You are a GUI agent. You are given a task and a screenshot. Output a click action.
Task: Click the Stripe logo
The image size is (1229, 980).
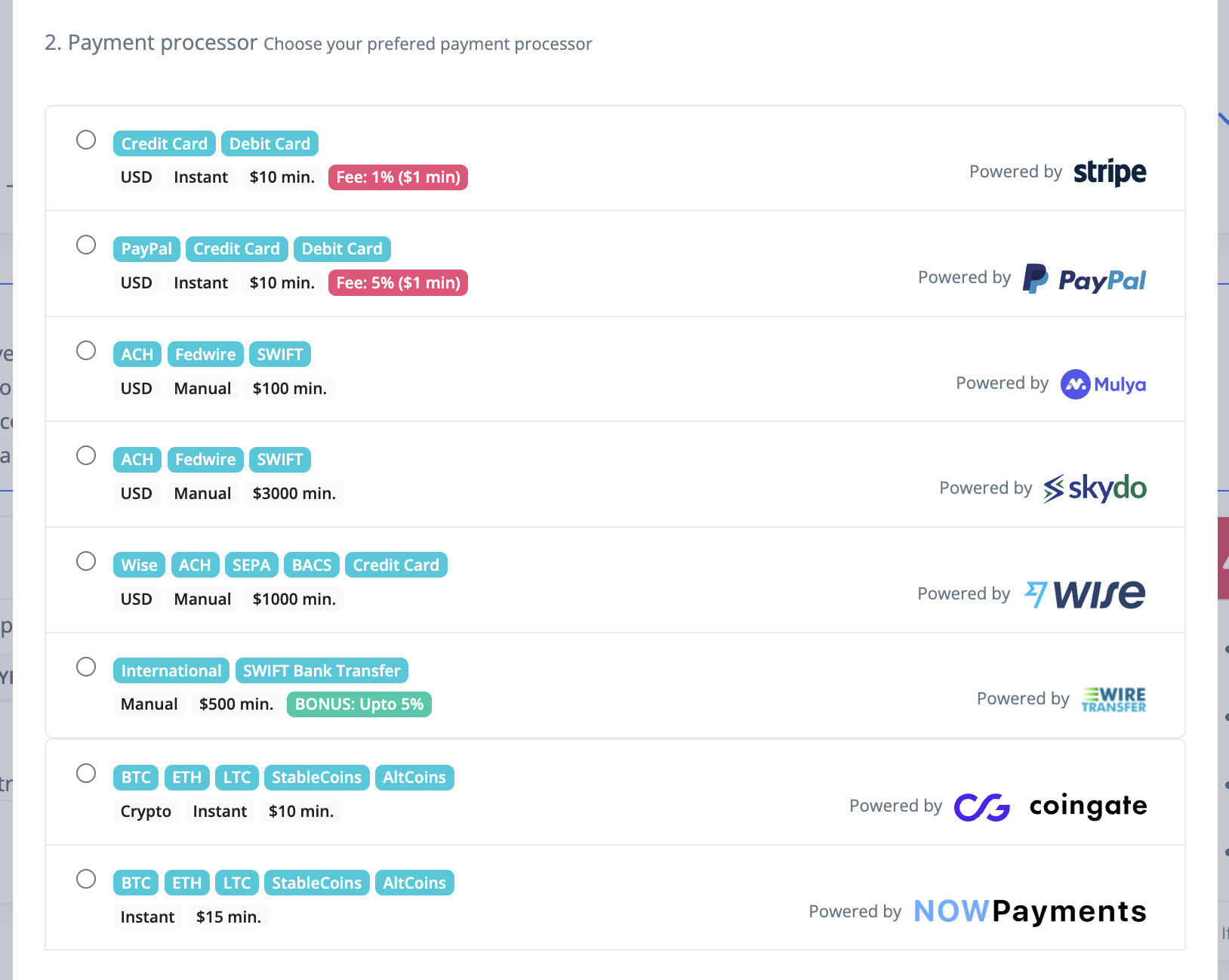click(x=1109, y=172)
